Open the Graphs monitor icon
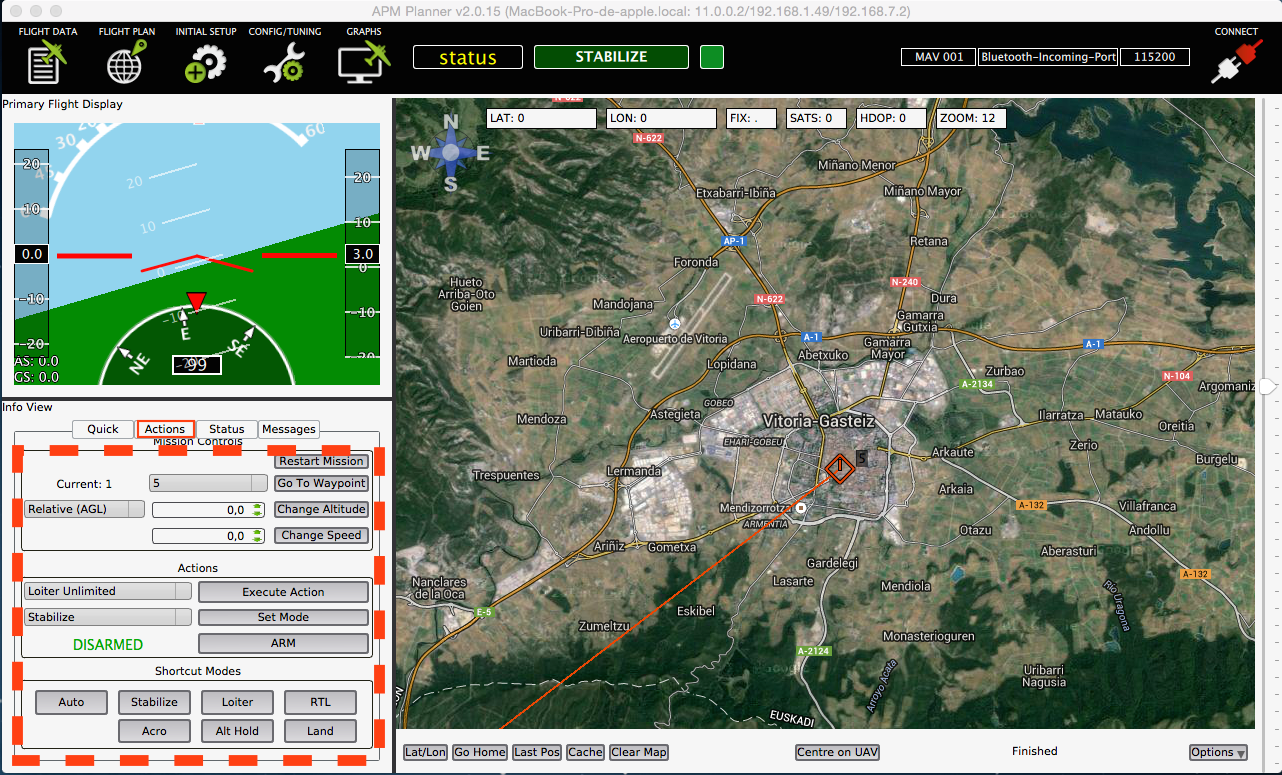Screen dimensions: 1282x775 point(363,63)
